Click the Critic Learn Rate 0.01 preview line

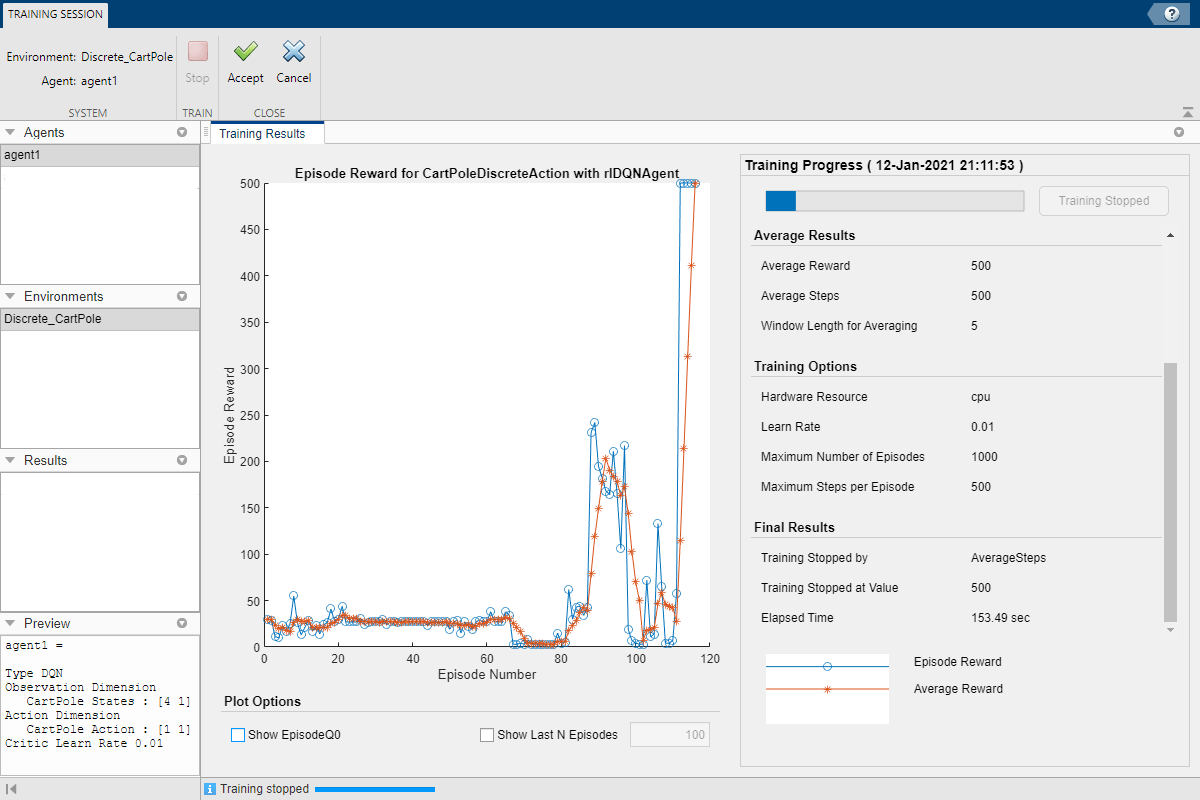84,743
